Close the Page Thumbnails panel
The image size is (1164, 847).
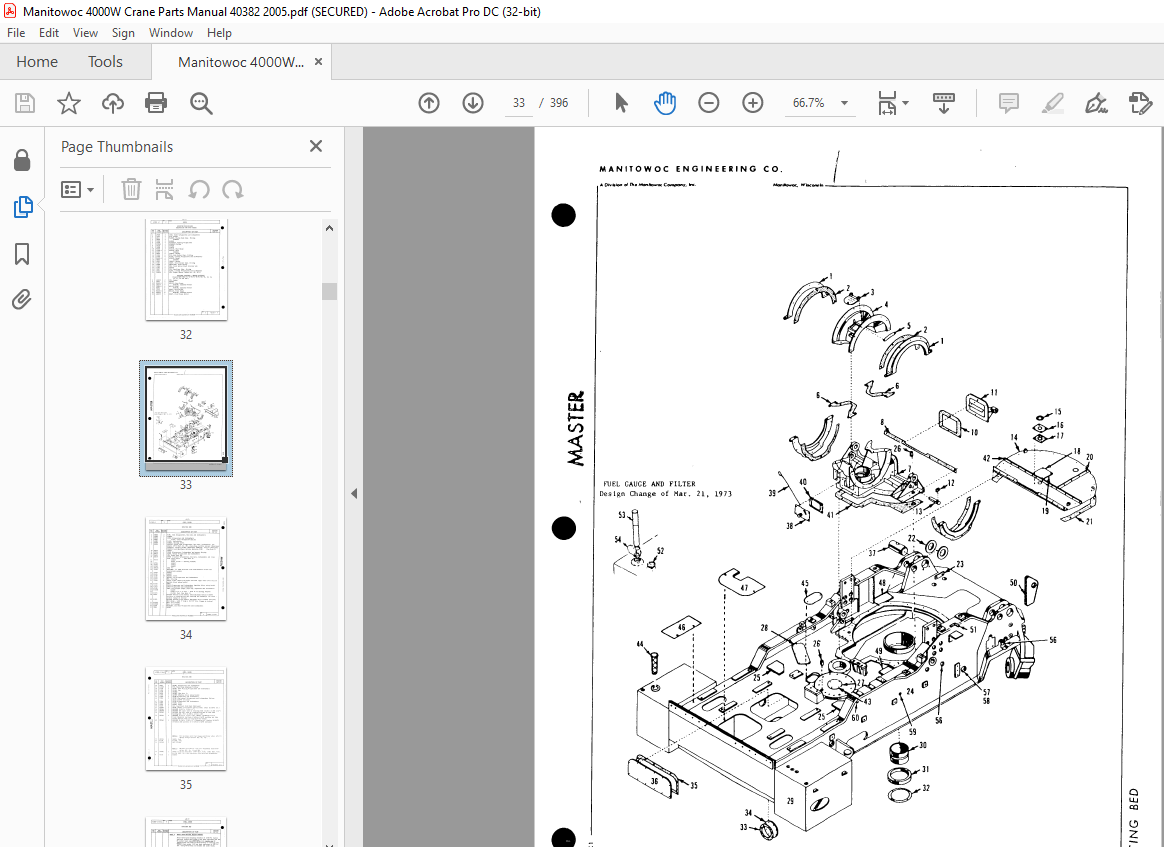[316, 146]
